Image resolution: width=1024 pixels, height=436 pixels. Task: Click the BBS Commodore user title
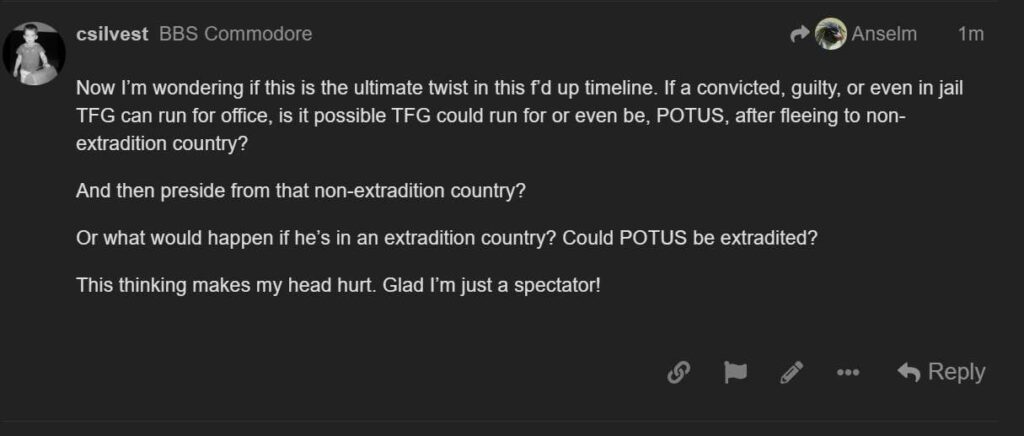pos(235,34)
